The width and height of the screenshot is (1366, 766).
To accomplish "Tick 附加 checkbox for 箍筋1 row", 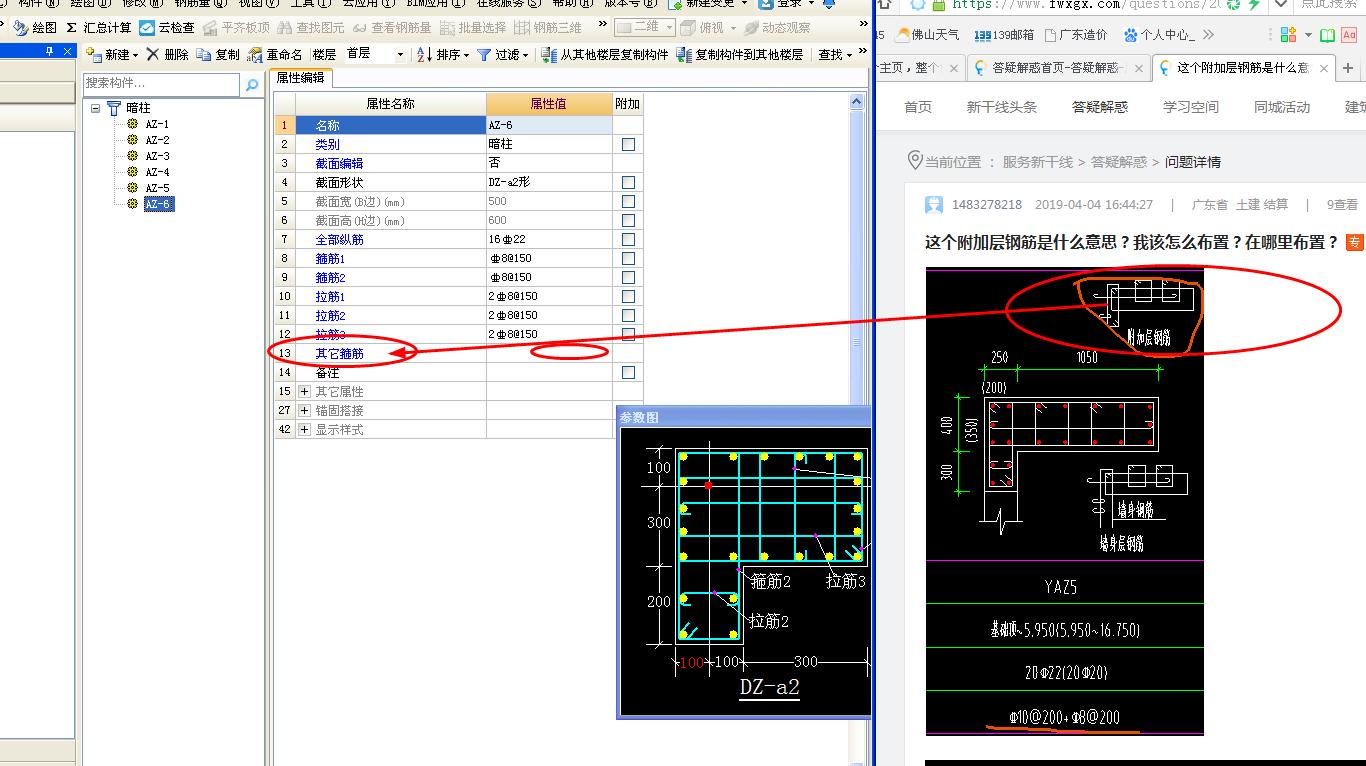I will click(628, 258).
